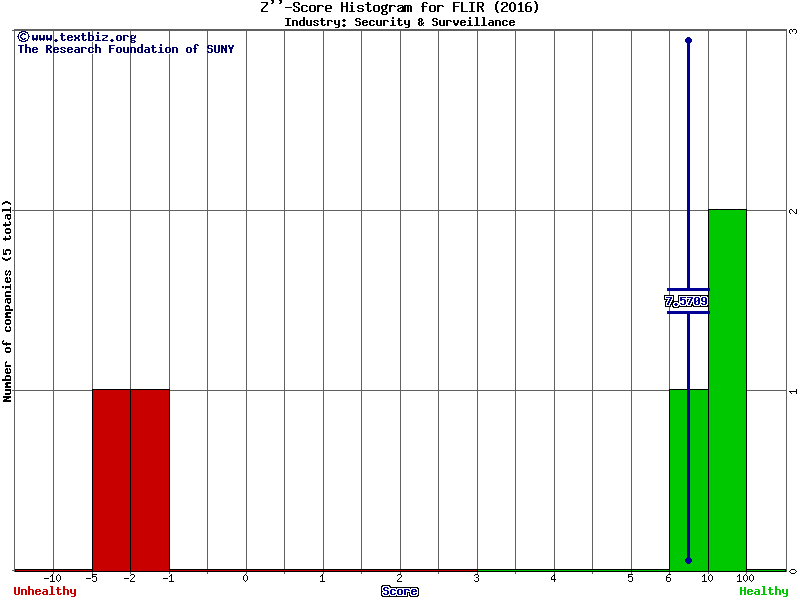
Task: Click the 0 tick on the x-axis
Action: click(x=246, y=578)
